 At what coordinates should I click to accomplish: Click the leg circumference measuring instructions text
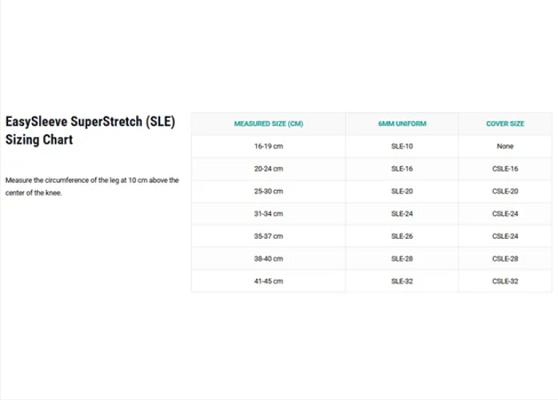tap(92, 186)
